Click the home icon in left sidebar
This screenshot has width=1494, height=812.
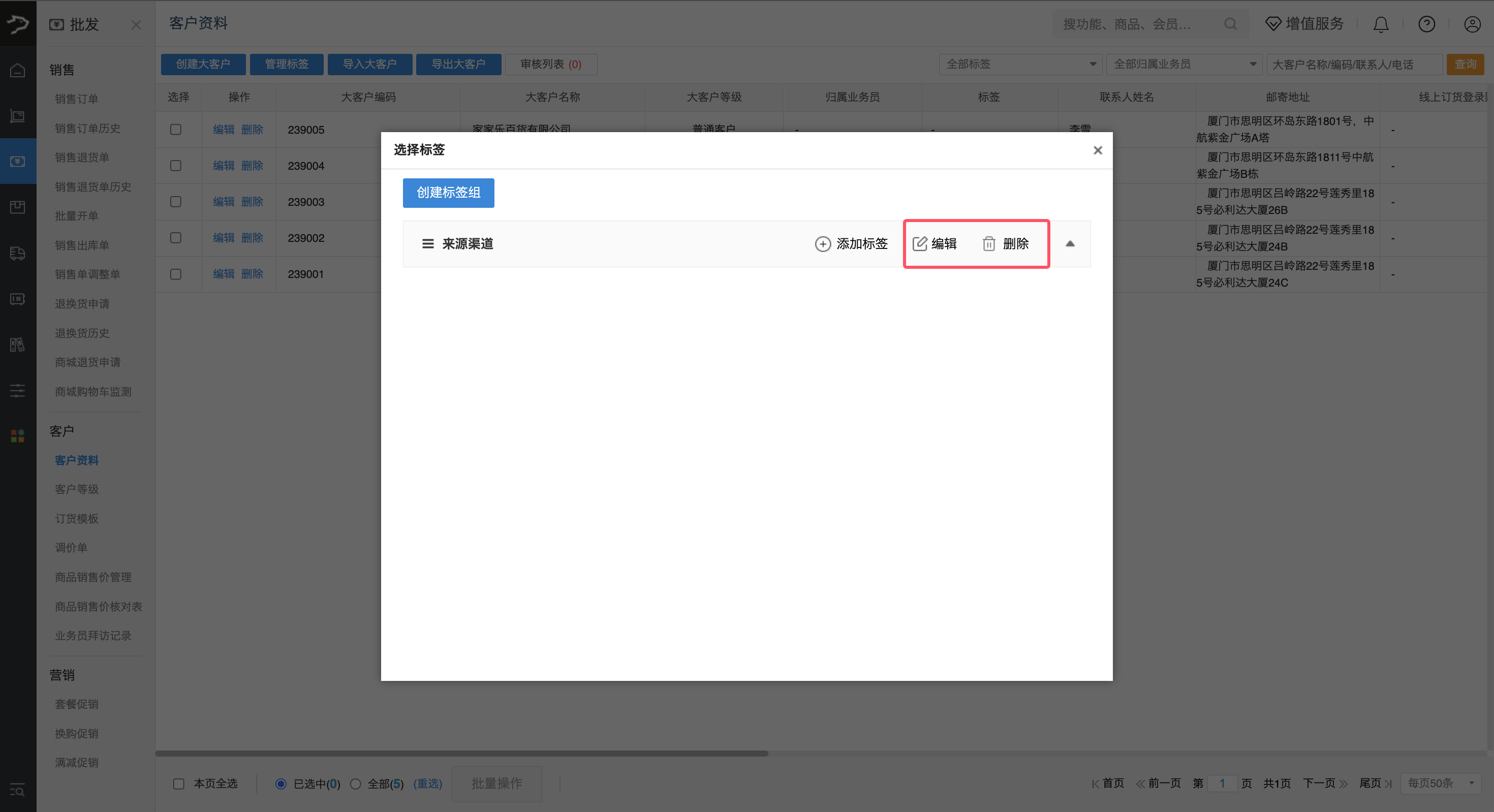pyautogui.click(x=17, y=70)
